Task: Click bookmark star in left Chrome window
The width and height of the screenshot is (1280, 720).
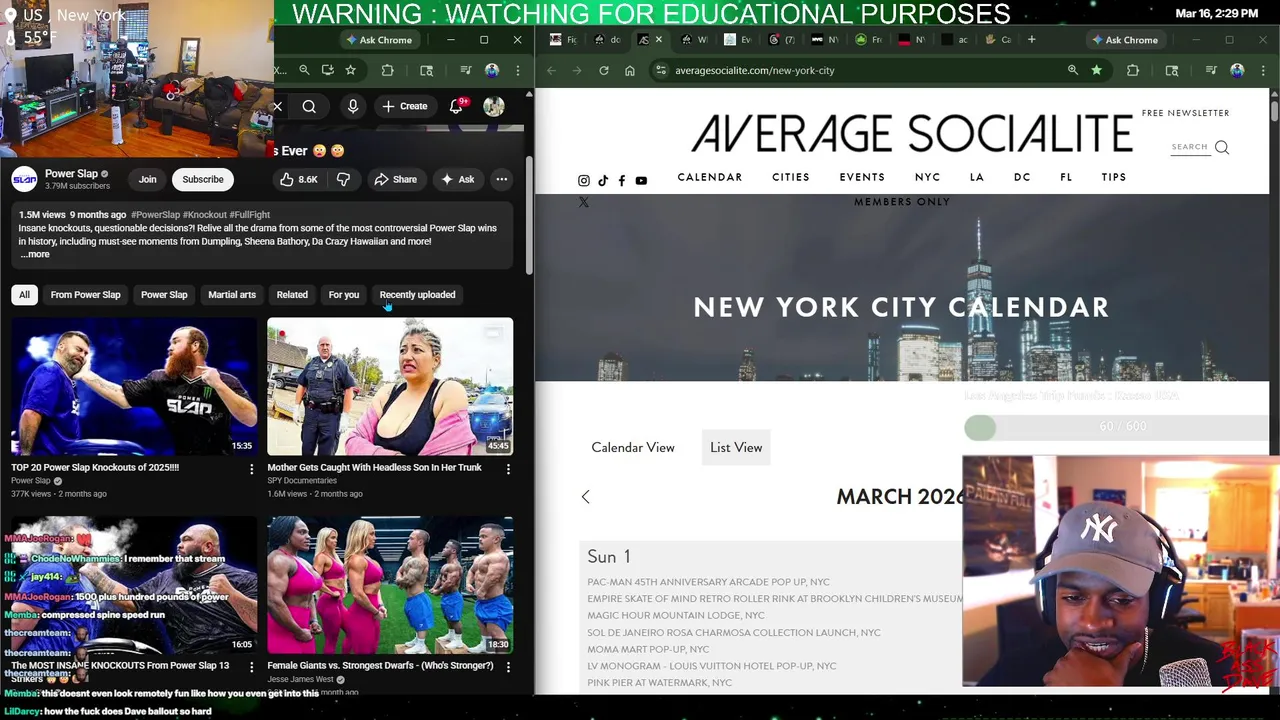Action: click(x=351, y=70)
